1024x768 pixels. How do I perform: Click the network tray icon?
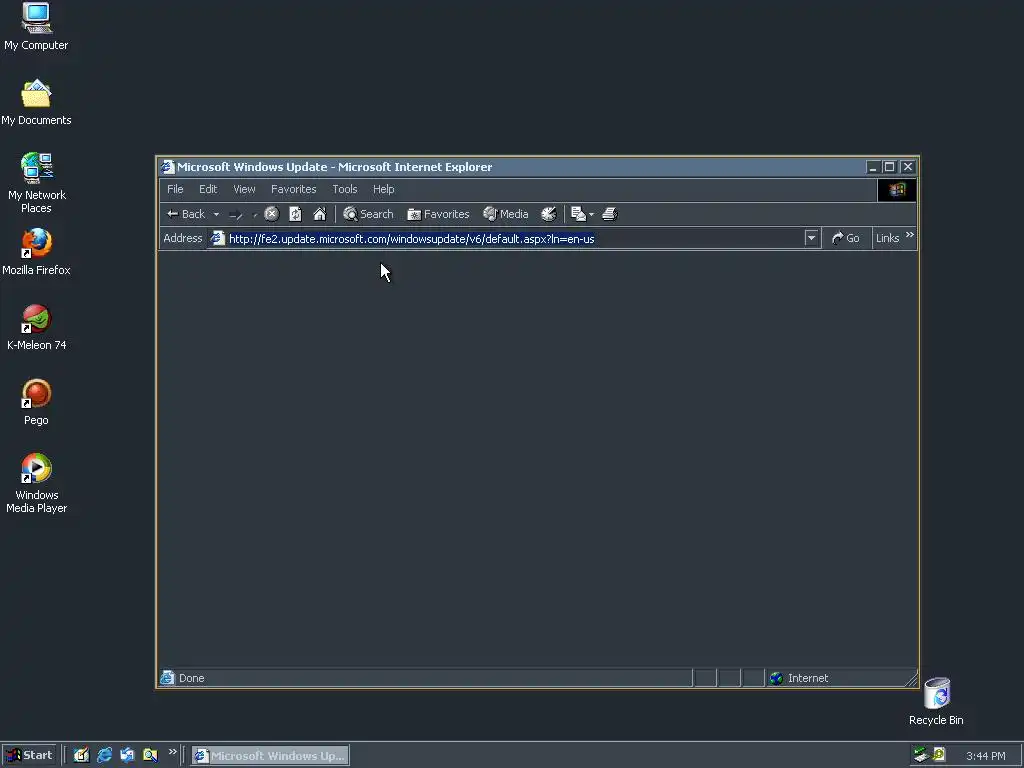(x=921, y=755)
